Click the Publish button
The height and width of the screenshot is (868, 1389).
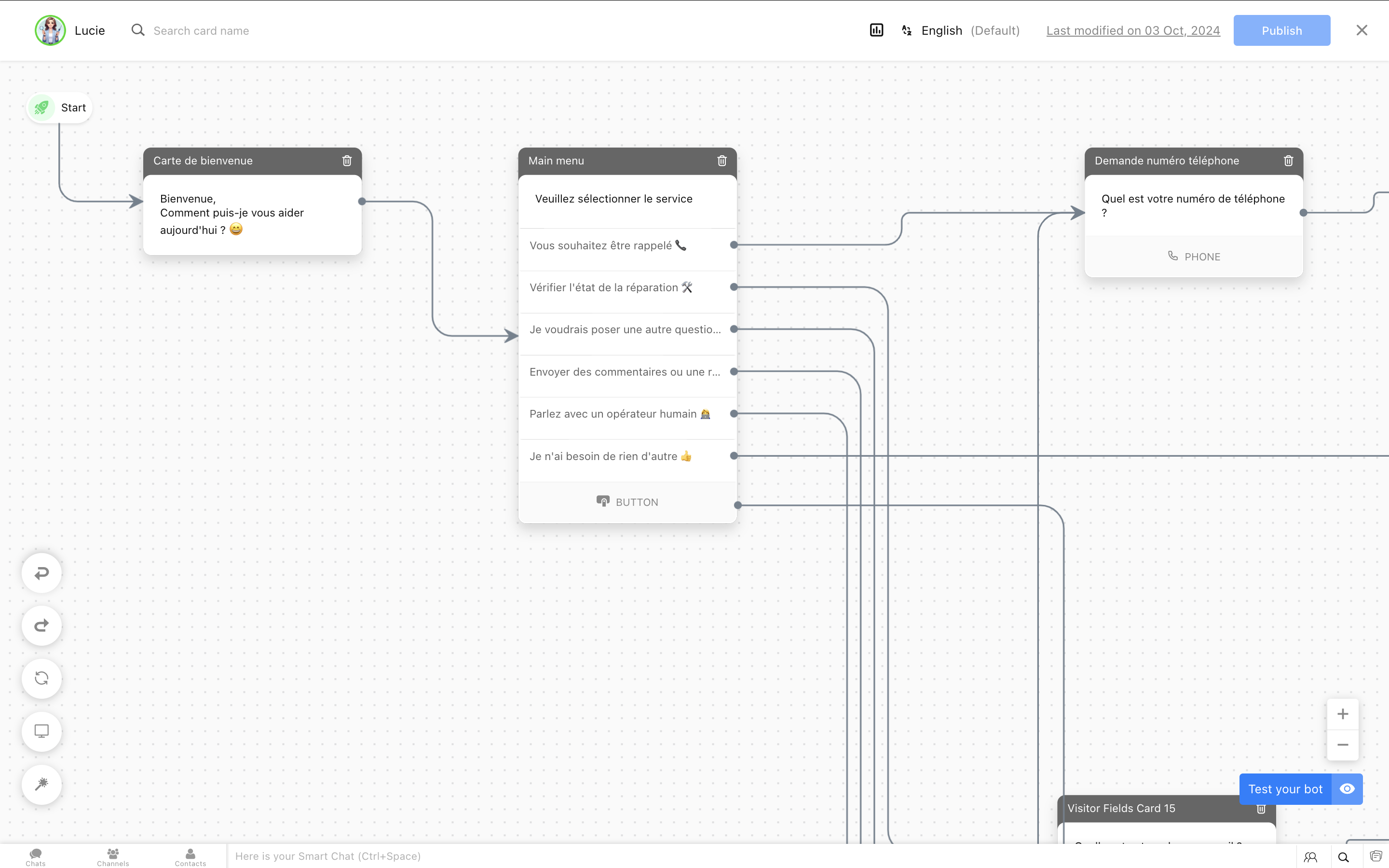(x=1281, y=30)
